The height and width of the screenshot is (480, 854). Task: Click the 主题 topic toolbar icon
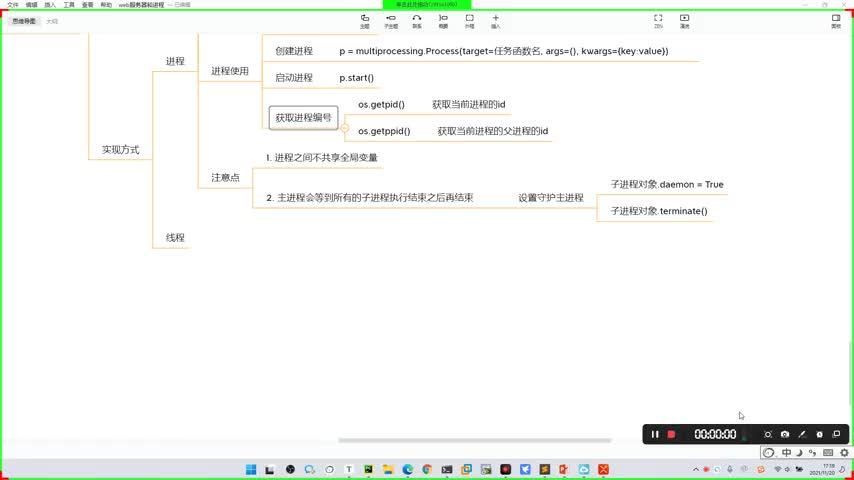point(365,21)
